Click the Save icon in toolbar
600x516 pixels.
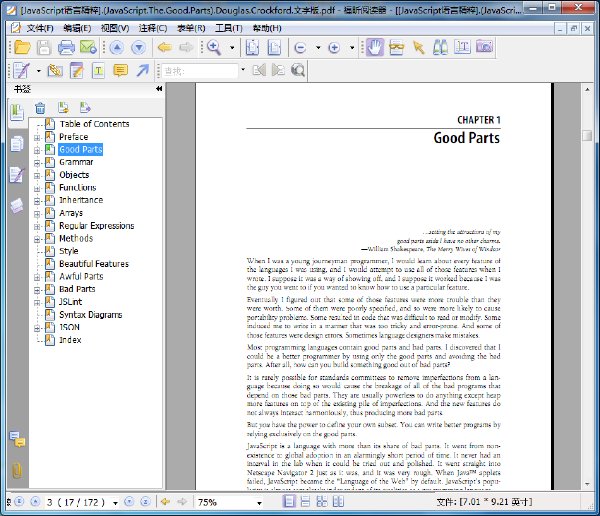(x=44, y=47)
